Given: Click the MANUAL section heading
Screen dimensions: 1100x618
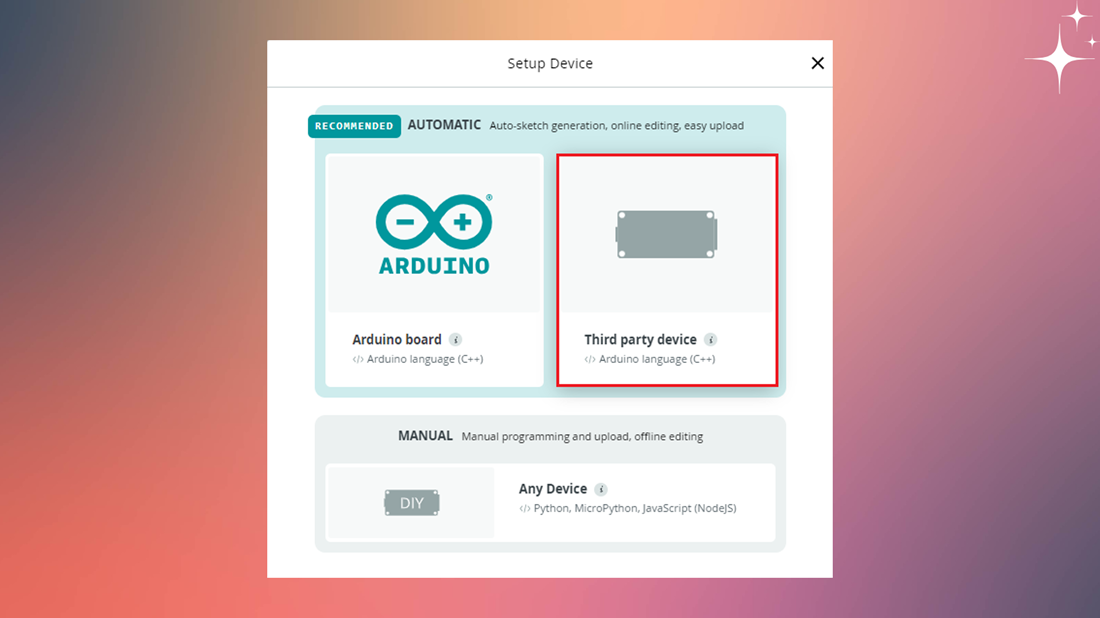Looking at the screenshot, I should click(x=425, y=436).
